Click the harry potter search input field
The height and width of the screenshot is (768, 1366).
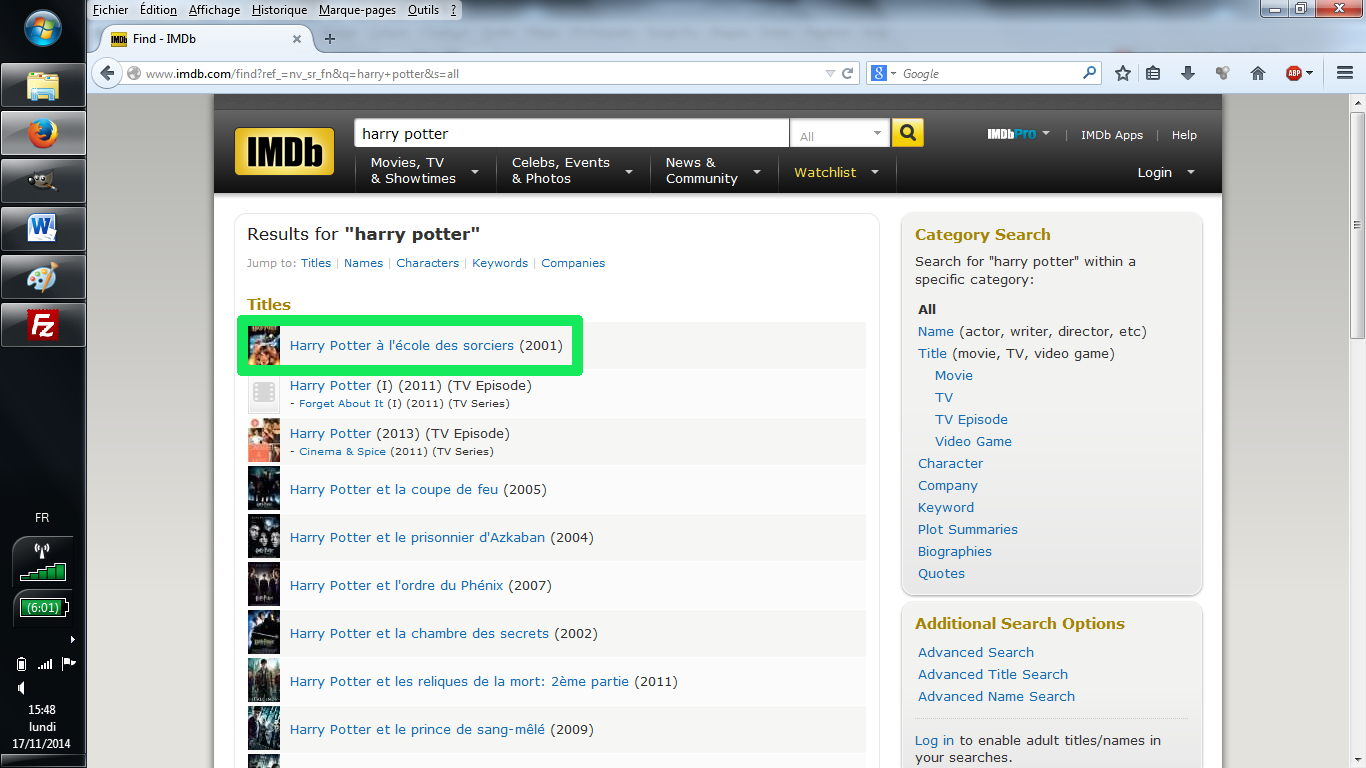coord(571,134)
